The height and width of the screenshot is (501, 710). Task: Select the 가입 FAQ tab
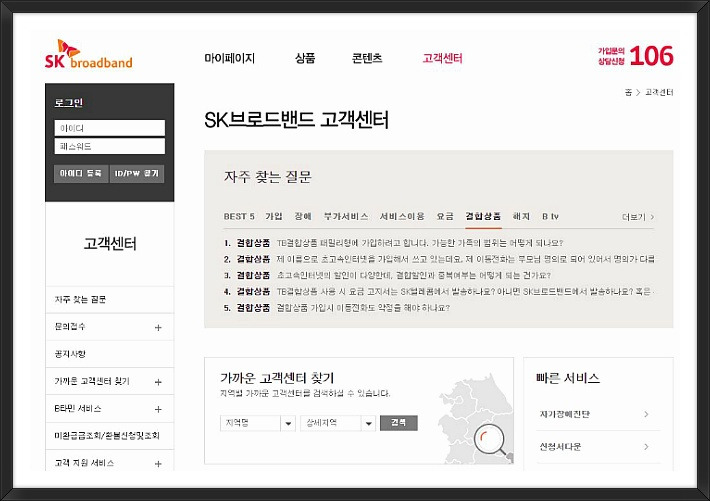(x=274, y=217)
